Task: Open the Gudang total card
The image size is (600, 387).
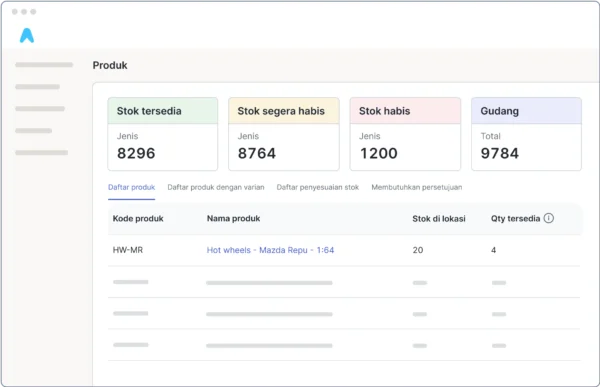Action: [526, 134]
